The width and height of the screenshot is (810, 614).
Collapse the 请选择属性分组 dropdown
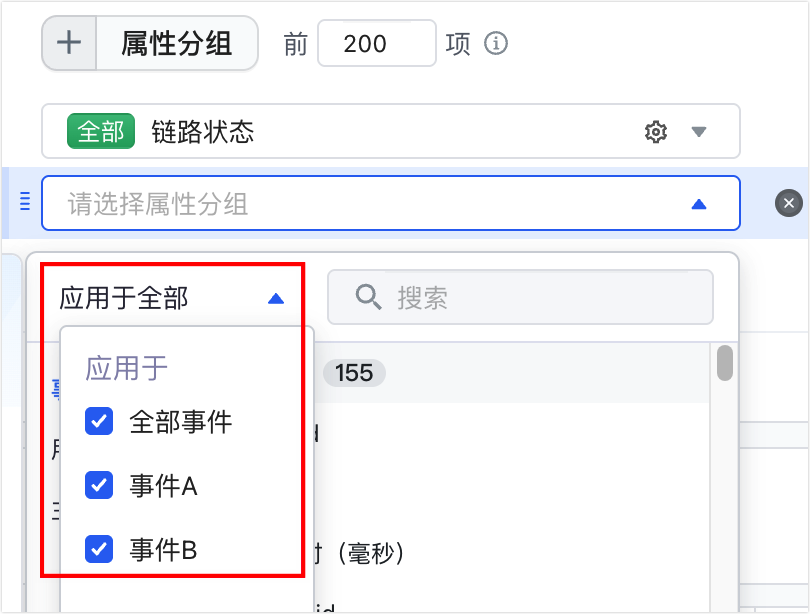coord(698,204)
